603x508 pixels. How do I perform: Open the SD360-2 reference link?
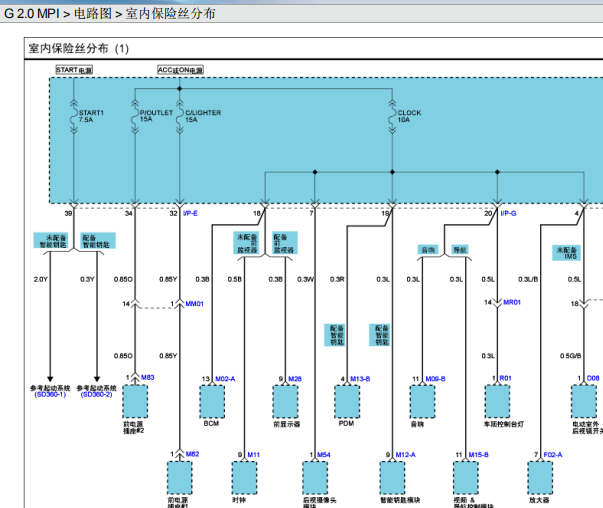pos(97,395)
